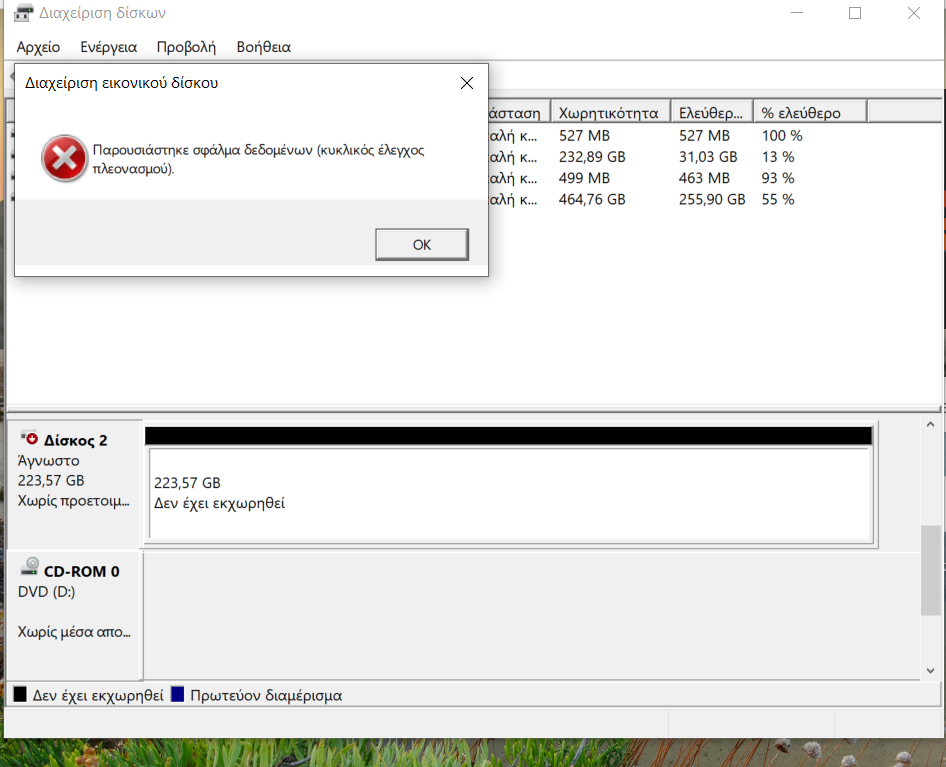The width and height of the screenshot is (946, 767).
Task: Click the 31,03 GB free space value
Action: coord(708,157)
